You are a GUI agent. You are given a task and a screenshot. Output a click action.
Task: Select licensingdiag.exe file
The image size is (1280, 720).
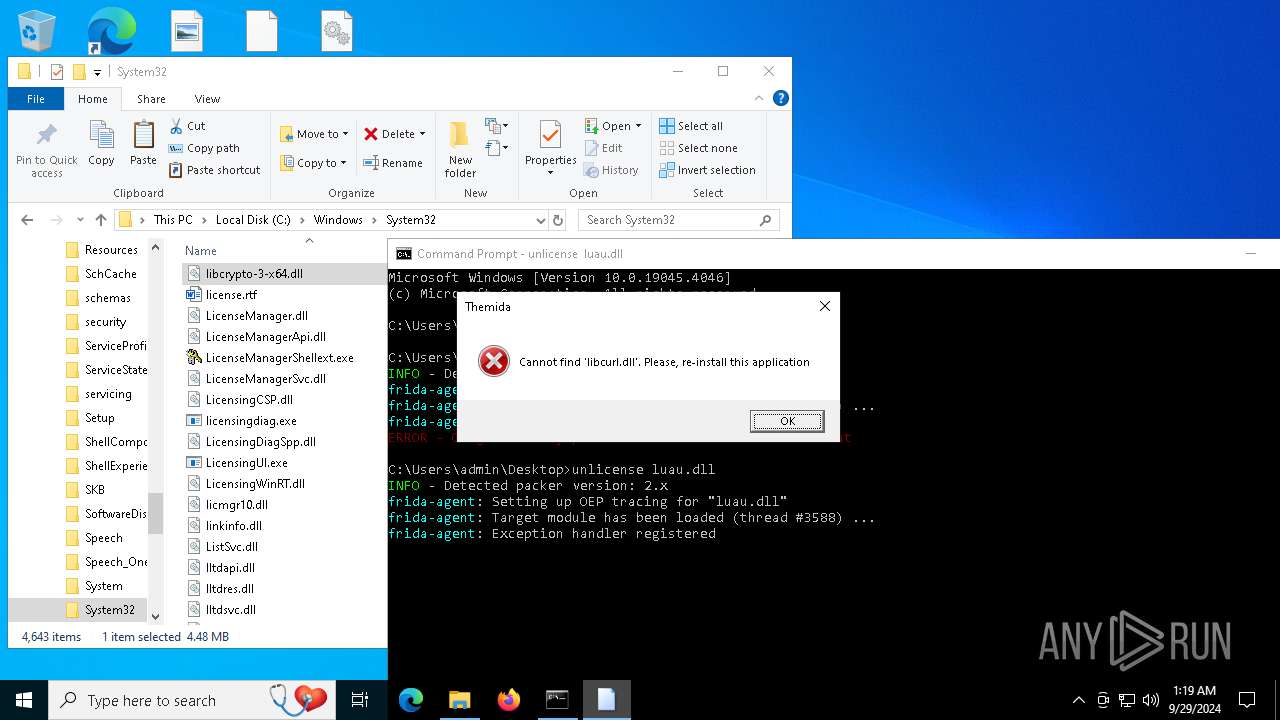click(x=251, y=420)
